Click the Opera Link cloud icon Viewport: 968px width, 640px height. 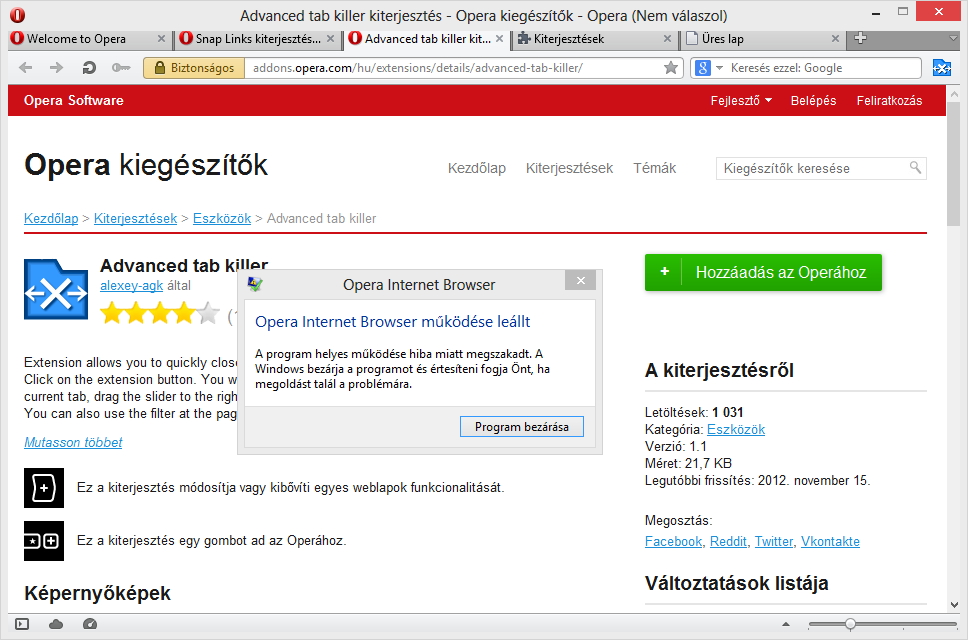point(56,624)
